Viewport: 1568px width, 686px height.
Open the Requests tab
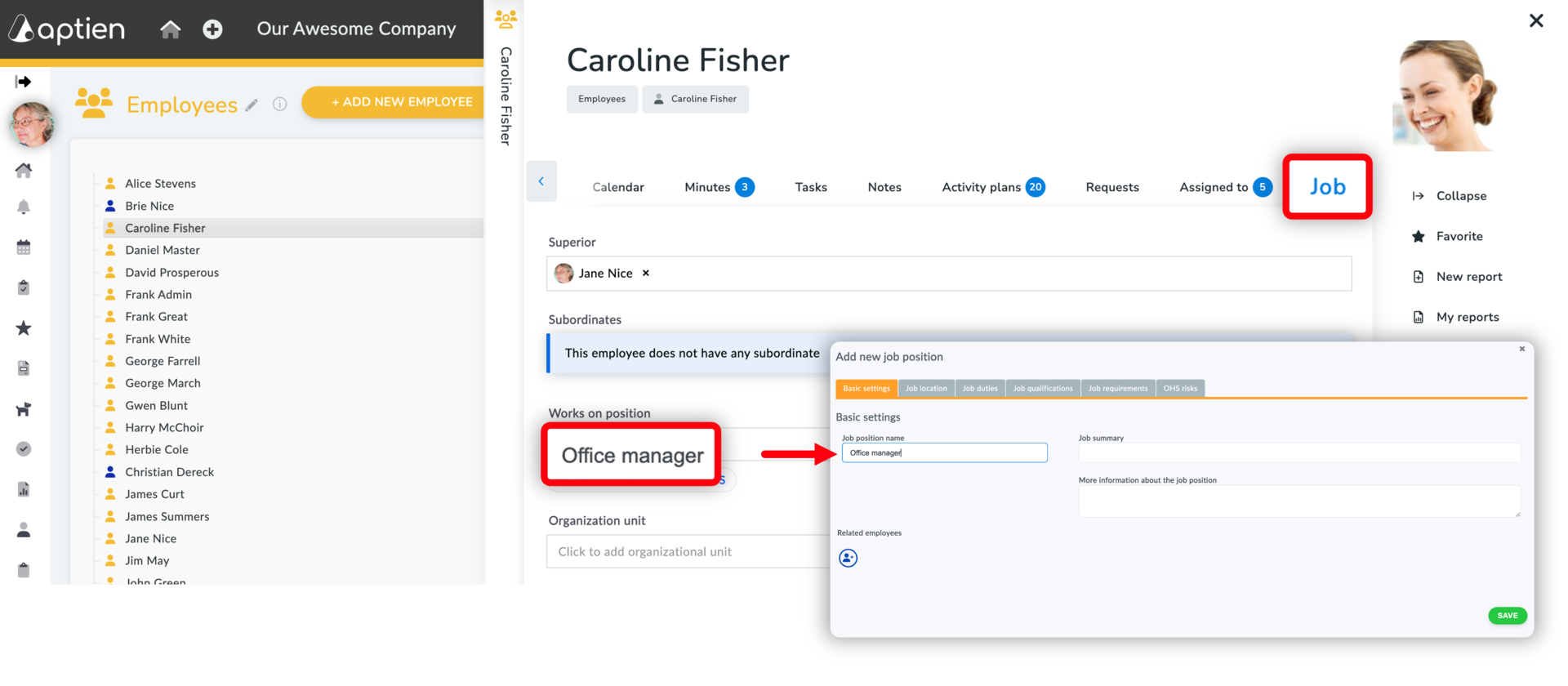pos(1112,187)
